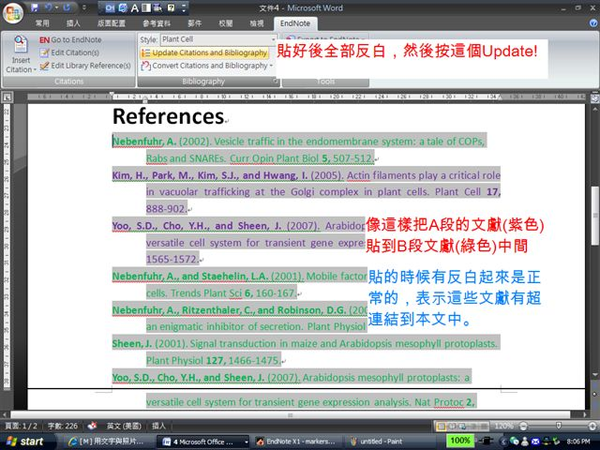Open the Bibliography group dialog launcher

pyautogui.click(x=275, y=81)
